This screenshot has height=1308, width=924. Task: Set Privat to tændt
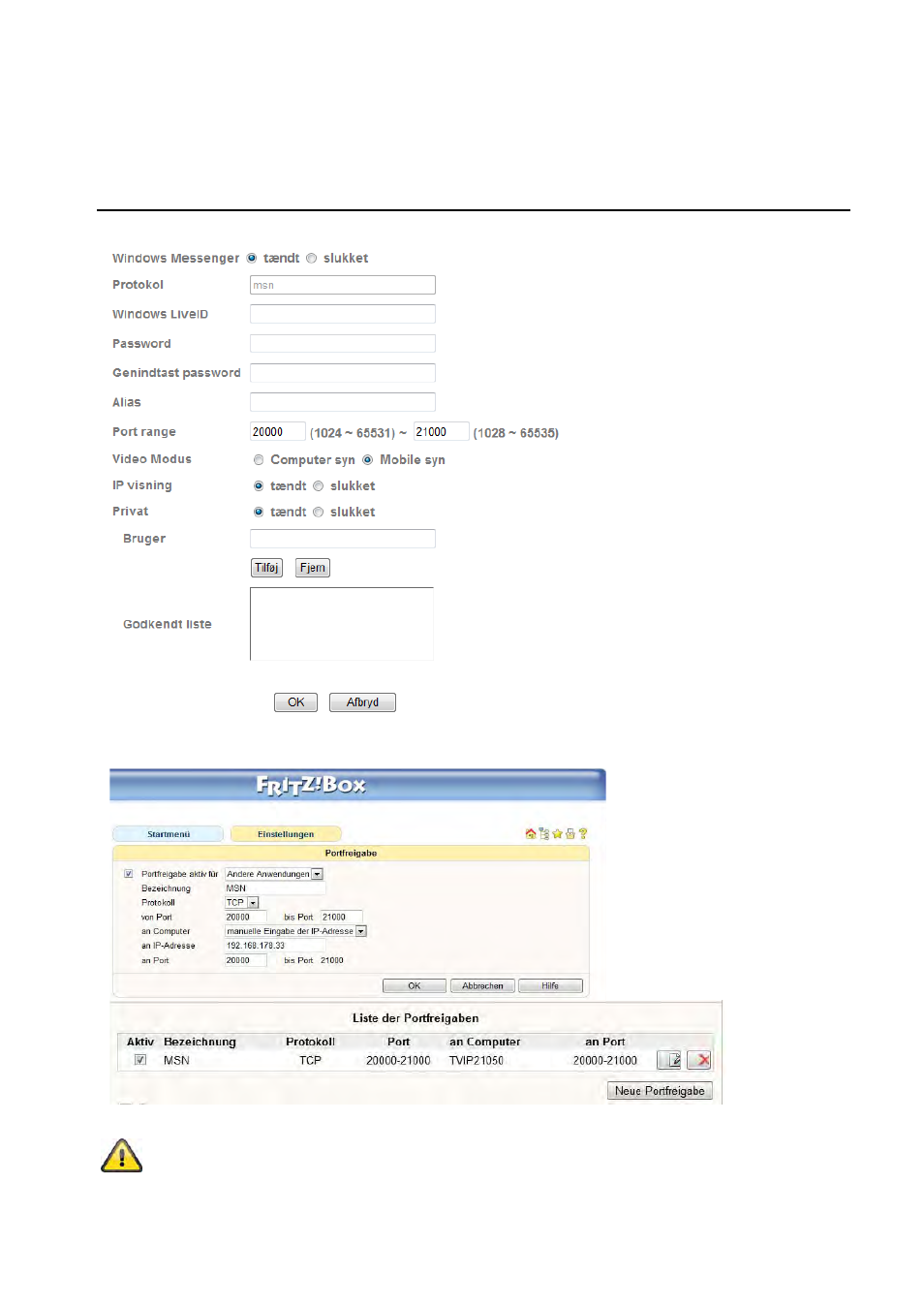click(x=259, y=512)
